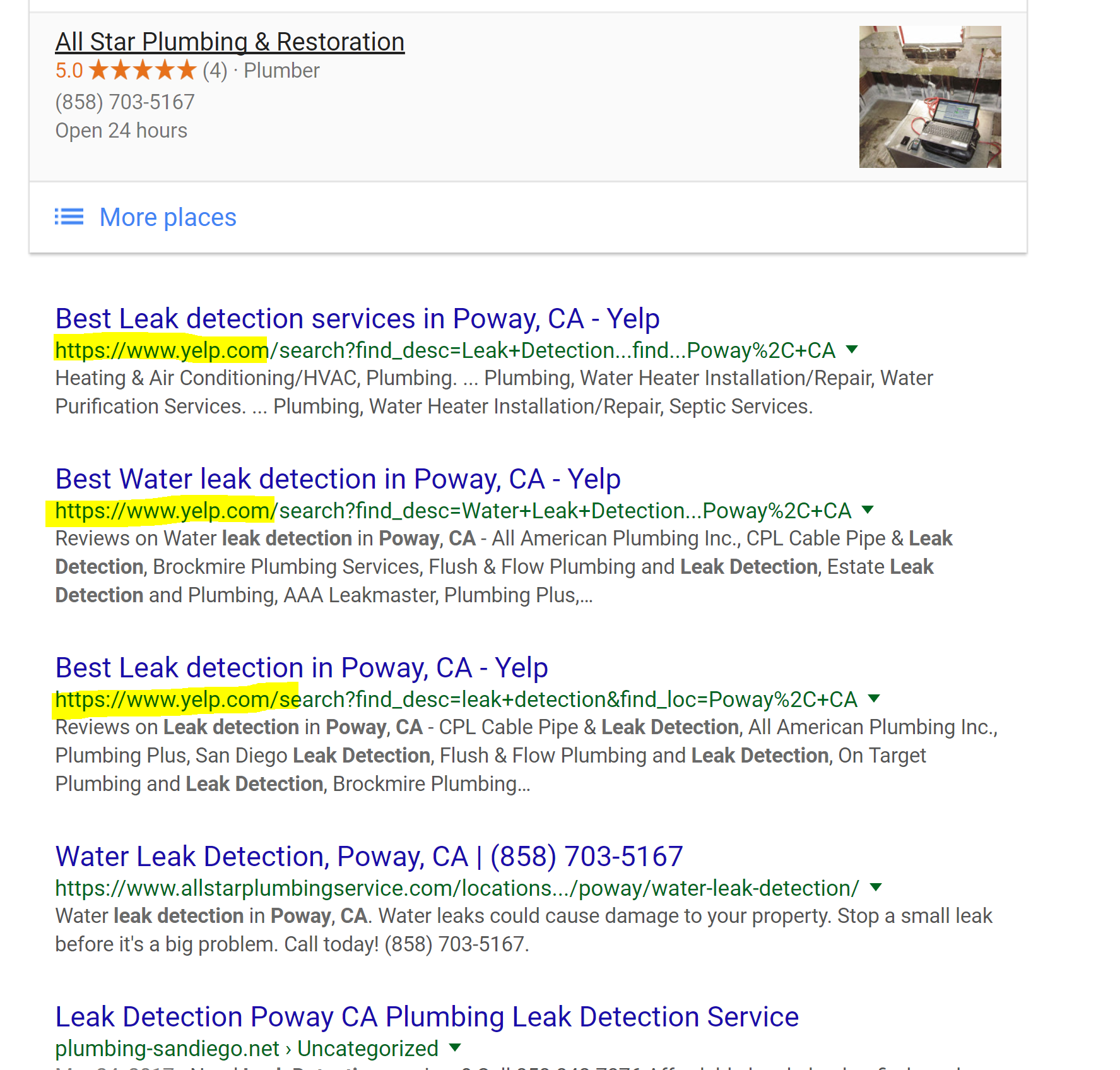This screenshot has height=1070, width=1120.
Task: Click the highlighted yelp.com URL under first result
Action: (x=162, y=350)
